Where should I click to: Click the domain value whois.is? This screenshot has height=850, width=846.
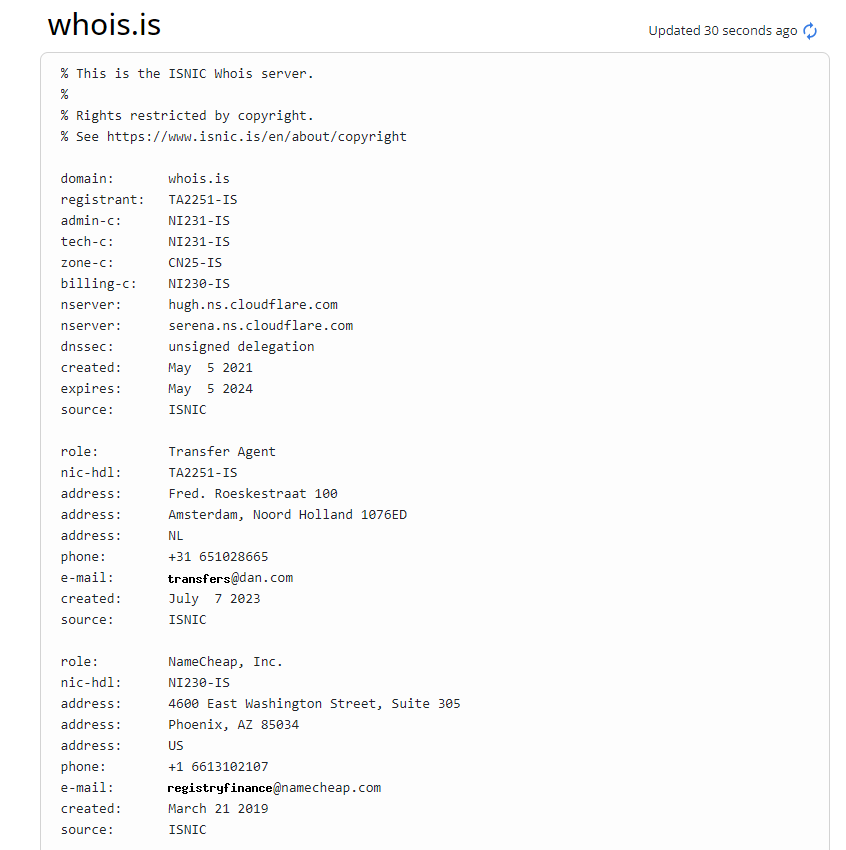pyautogui.click(x=199, y=178)
